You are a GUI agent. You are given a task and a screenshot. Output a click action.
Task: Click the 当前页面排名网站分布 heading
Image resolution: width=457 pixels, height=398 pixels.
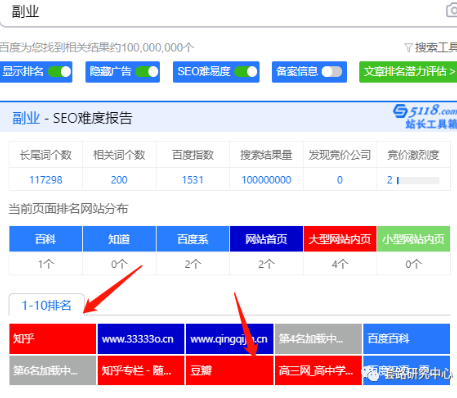coord(68,209)
